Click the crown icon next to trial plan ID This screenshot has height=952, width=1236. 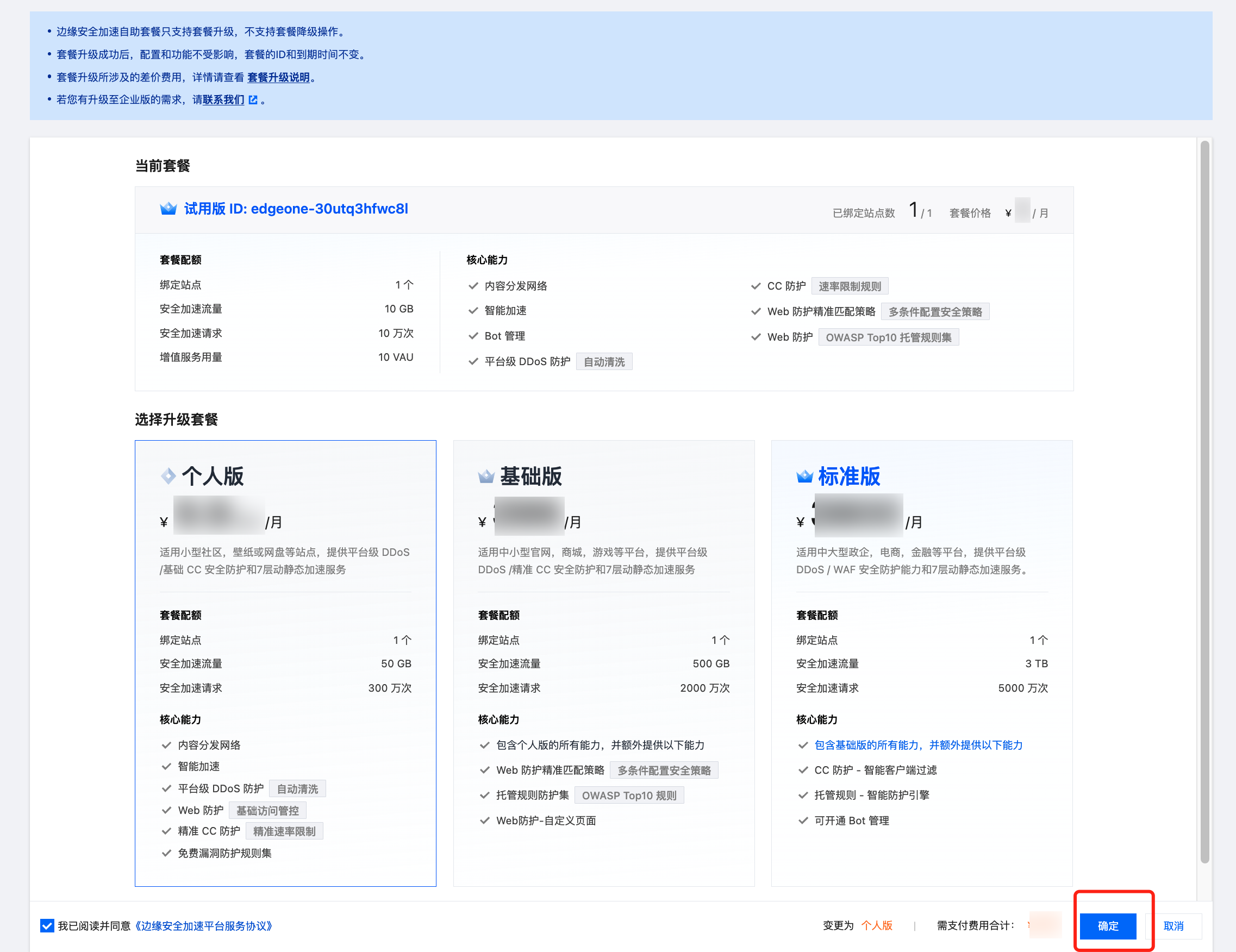(168, 209)
